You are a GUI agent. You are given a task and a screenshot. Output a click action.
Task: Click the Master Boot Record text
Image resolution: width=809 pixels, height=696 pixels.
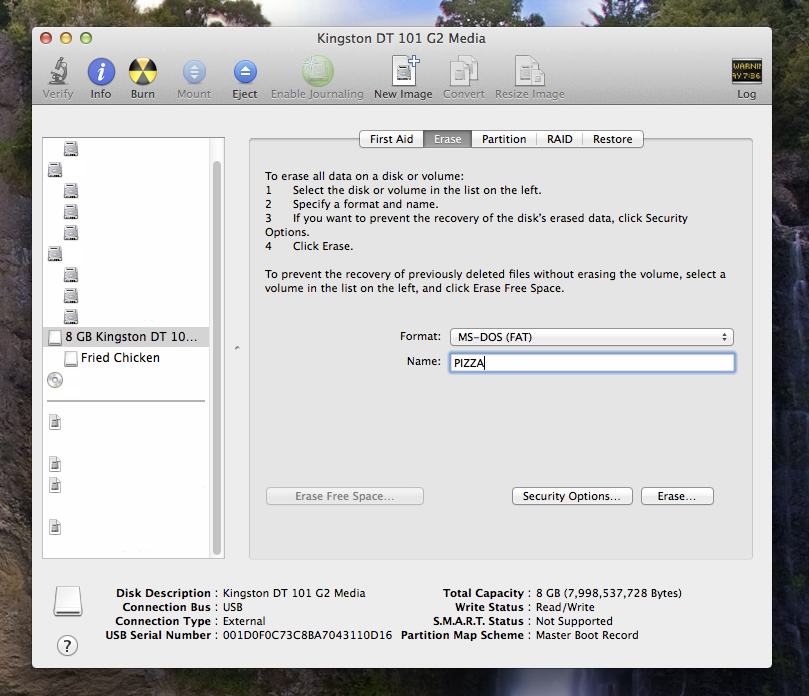587,635
